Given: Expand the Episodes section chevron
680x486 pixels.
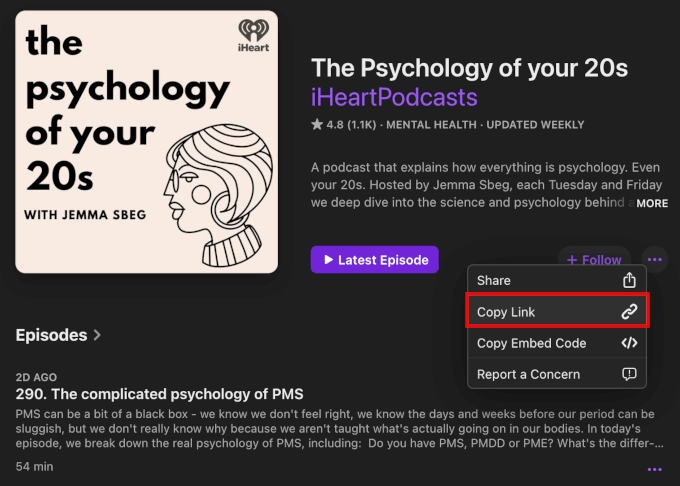Looking at the screenshot, I should (97, 336).
